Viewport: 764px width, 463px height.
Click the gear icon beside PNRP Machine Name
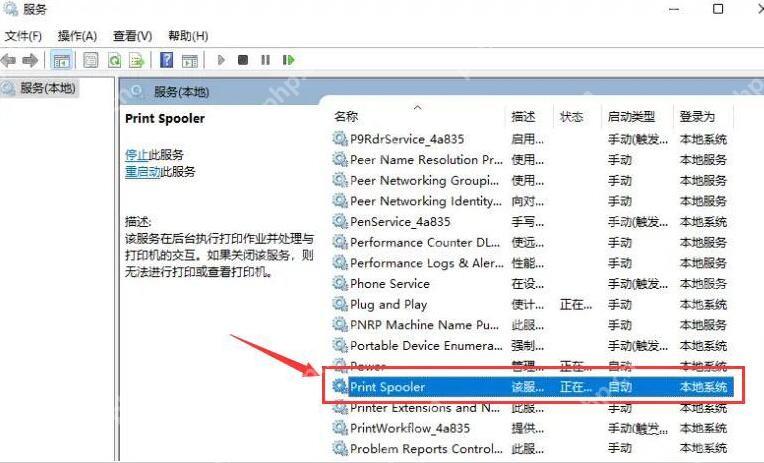[340, 325]
